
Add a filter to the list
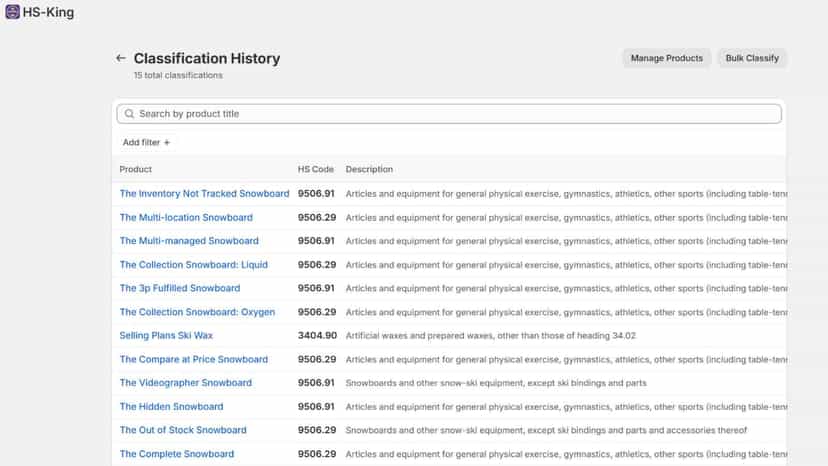pyautogui.click(x=146, y=142)
